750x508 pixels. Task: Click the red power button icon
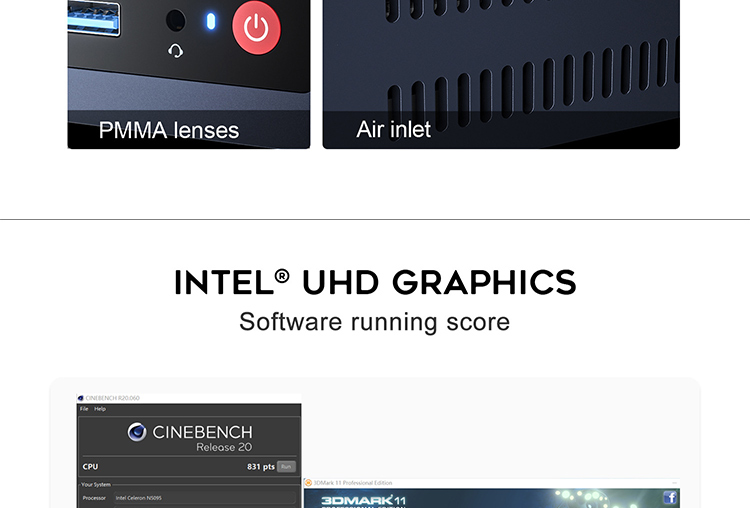click(256, 27)
